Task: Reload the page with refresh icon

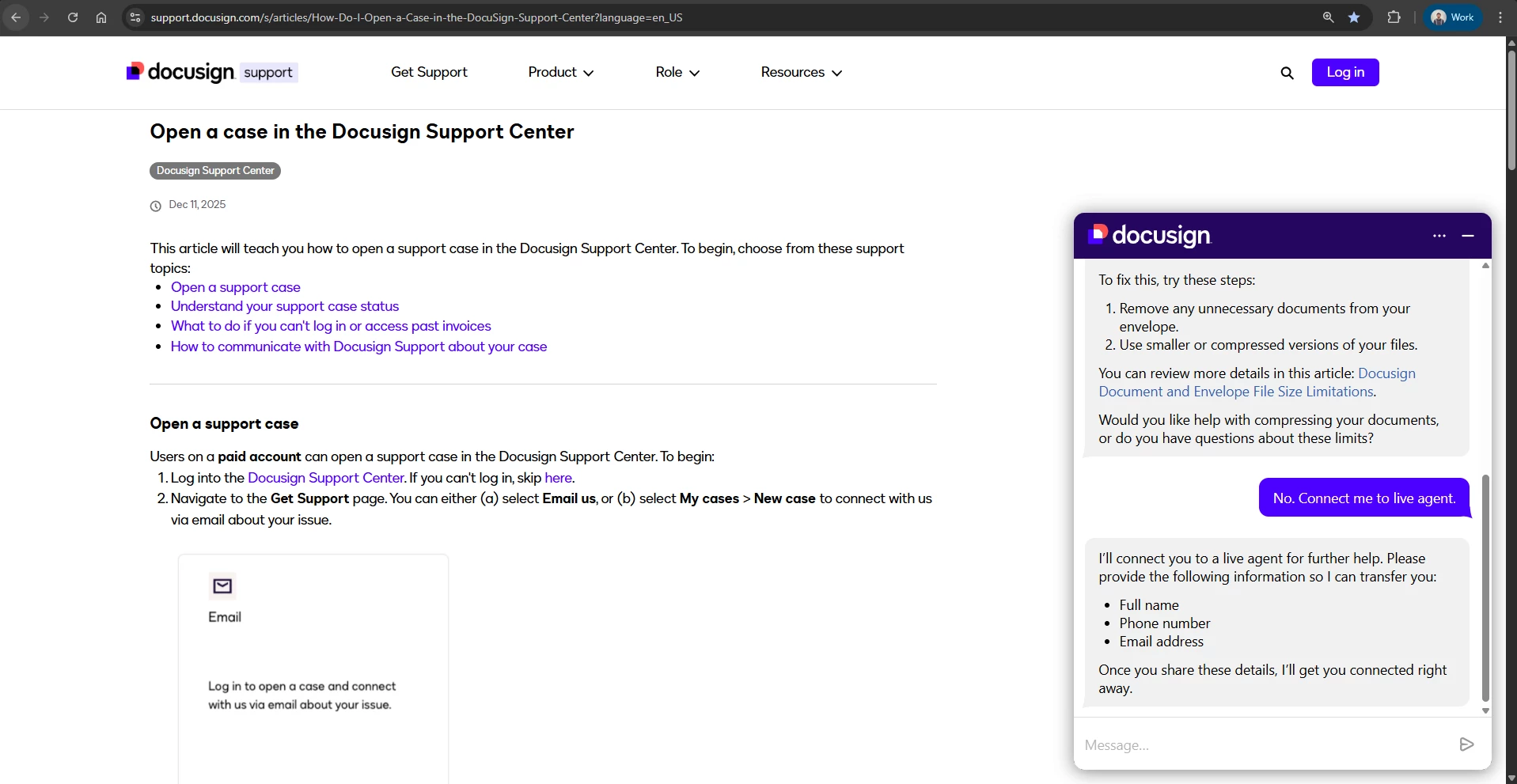Action: click(x=73, y=17)
